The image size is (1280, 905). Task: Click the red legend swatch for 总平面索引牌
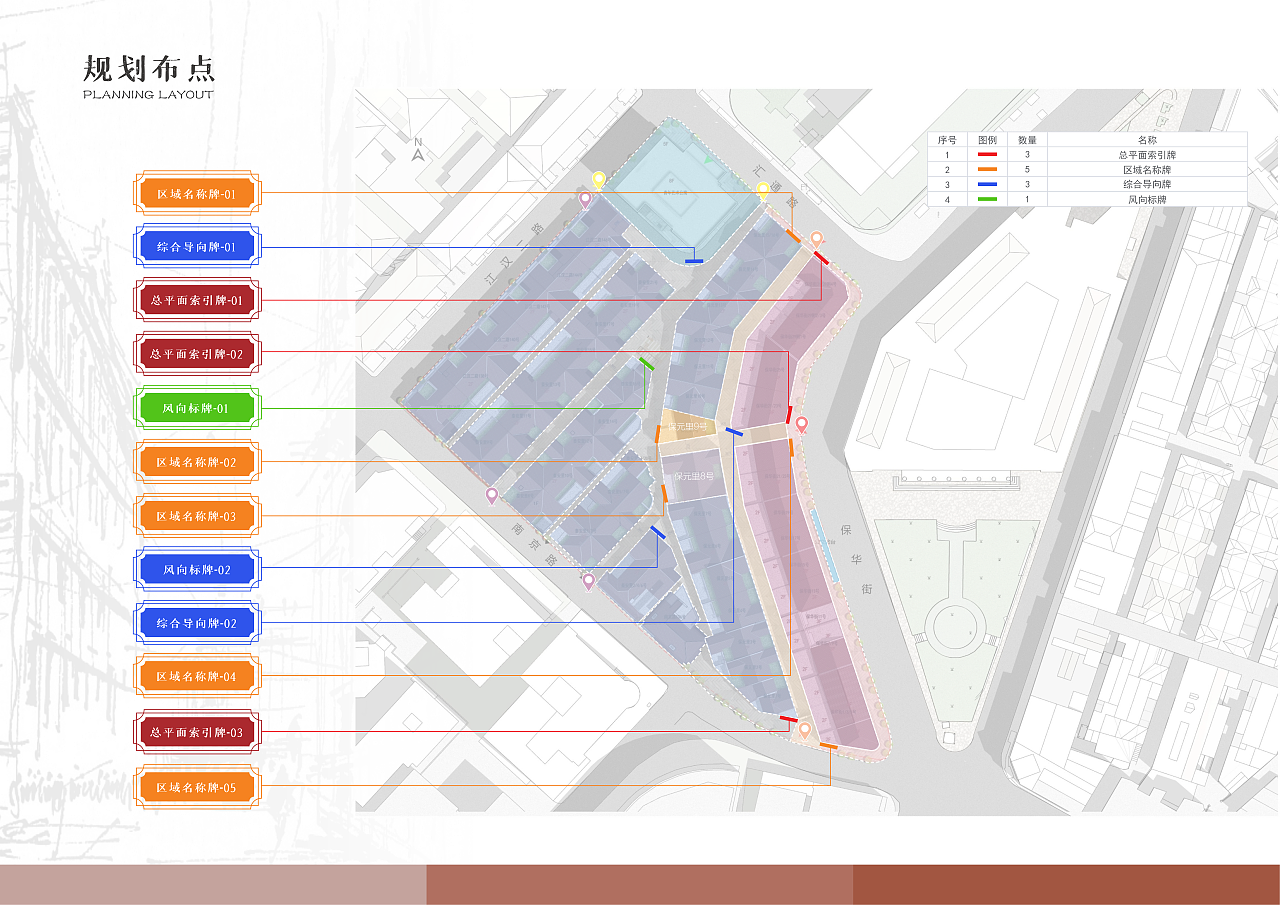[x=987, y=155]
